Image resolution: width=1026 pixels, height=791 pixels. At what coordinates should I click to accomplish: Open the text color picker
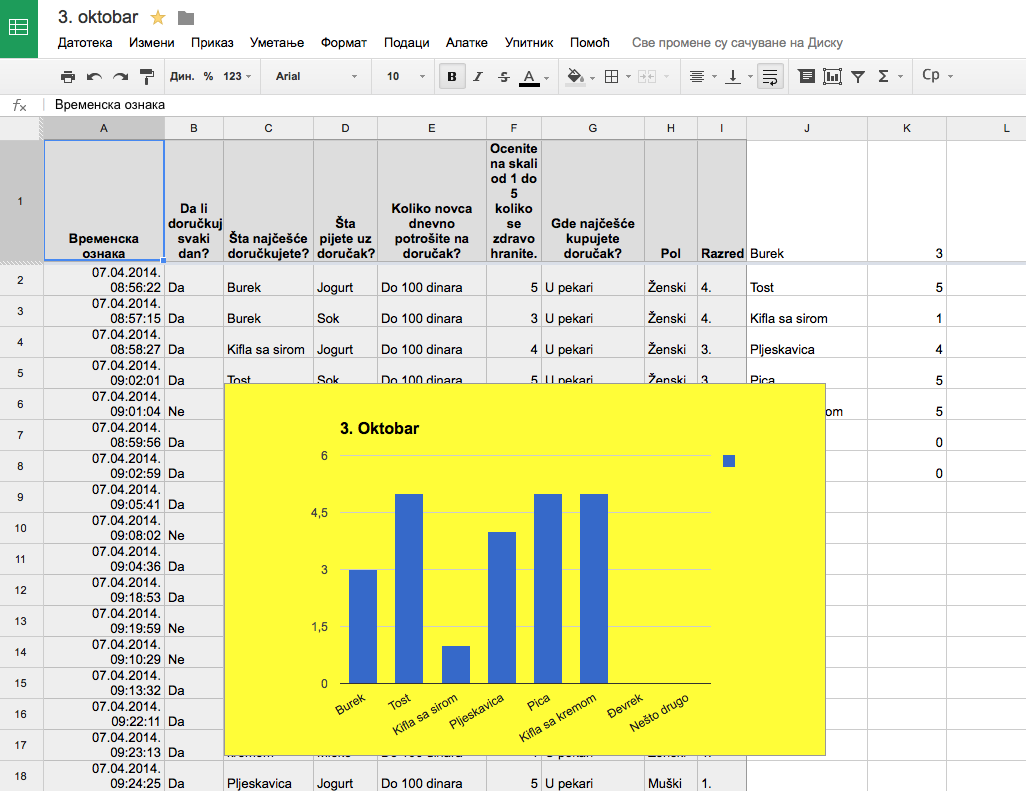tap(529, 77)
